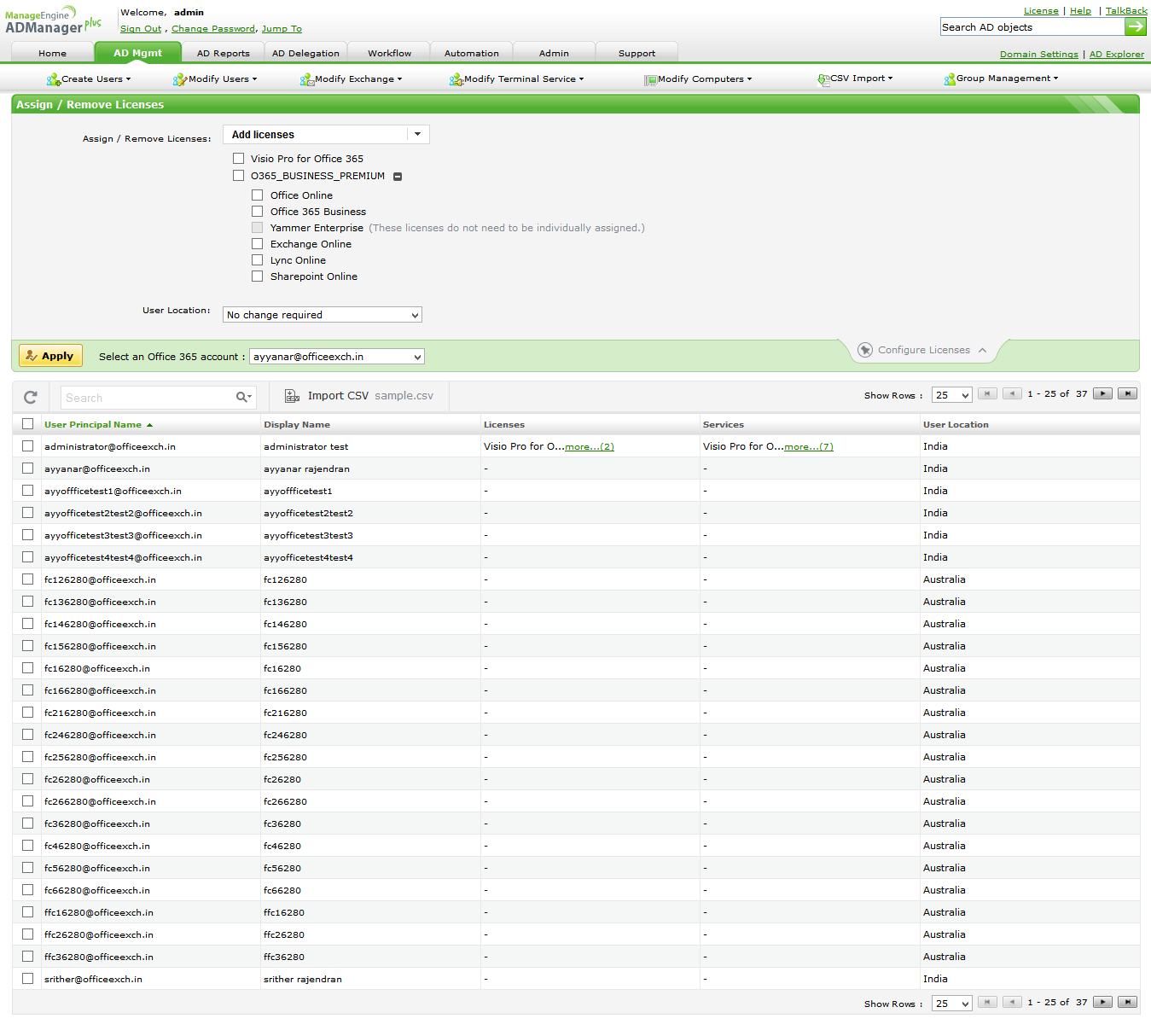Click the search magnifier icon in the table toolbar
This screenshot has height=1036, width=1151.
click(242, 397)
